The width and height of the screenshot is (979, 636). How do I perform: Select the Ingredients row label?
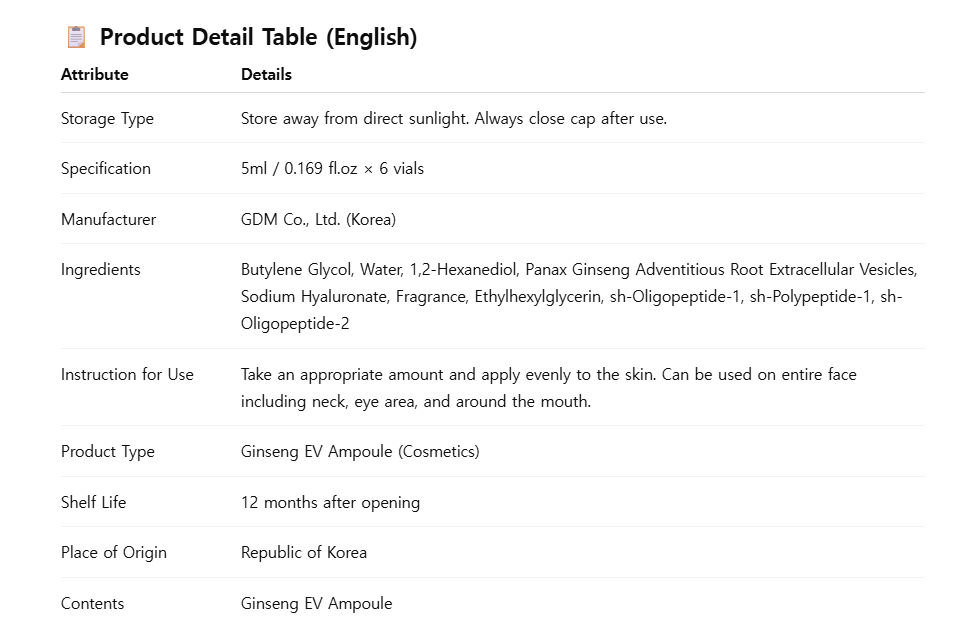101,270
